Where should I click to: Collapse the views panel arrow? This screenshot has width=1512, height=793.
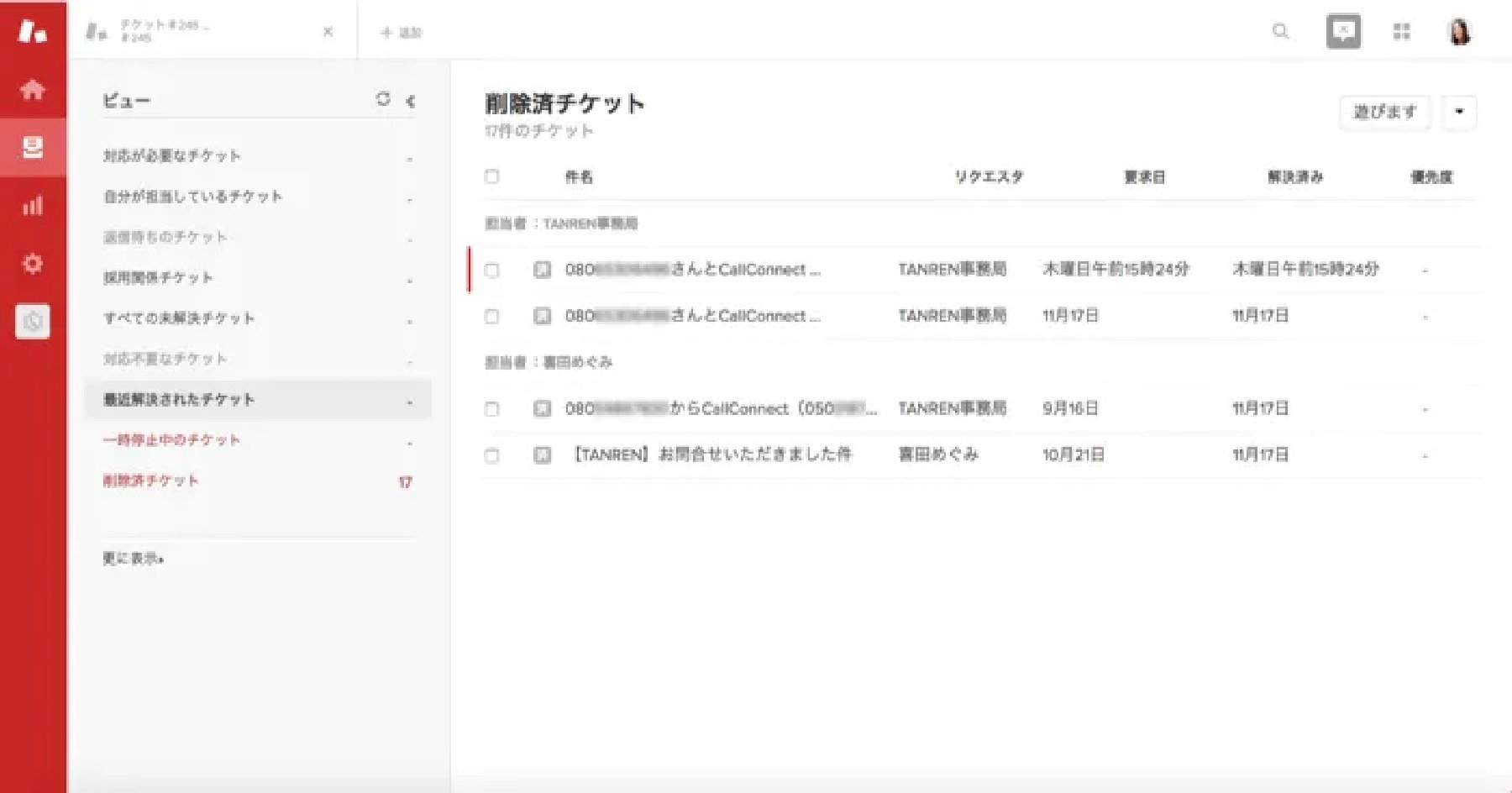[x=410, y=101]
